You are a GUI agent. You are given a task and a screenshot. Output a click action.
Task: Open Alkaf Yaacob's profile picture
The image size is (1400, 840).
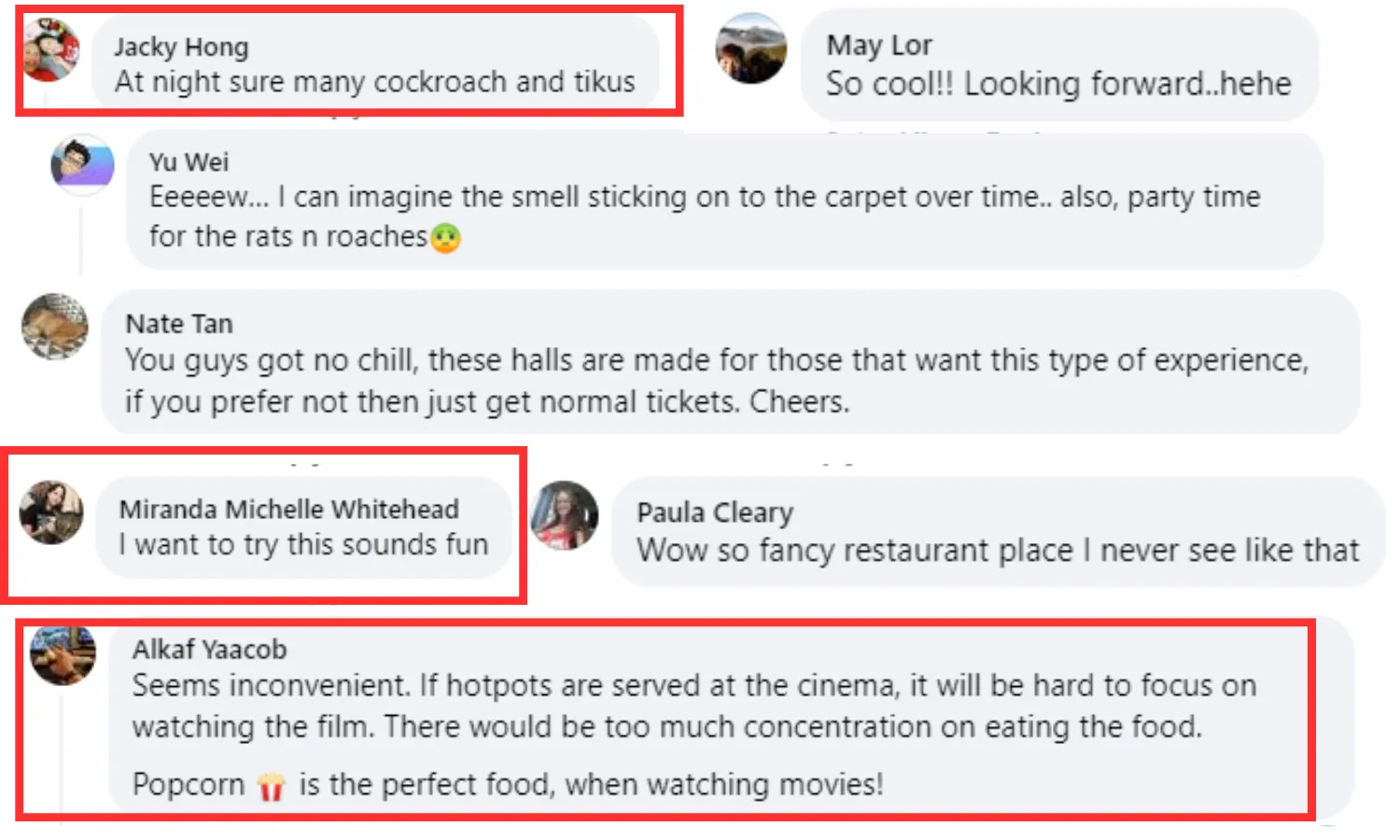click(x=63, y=654)
